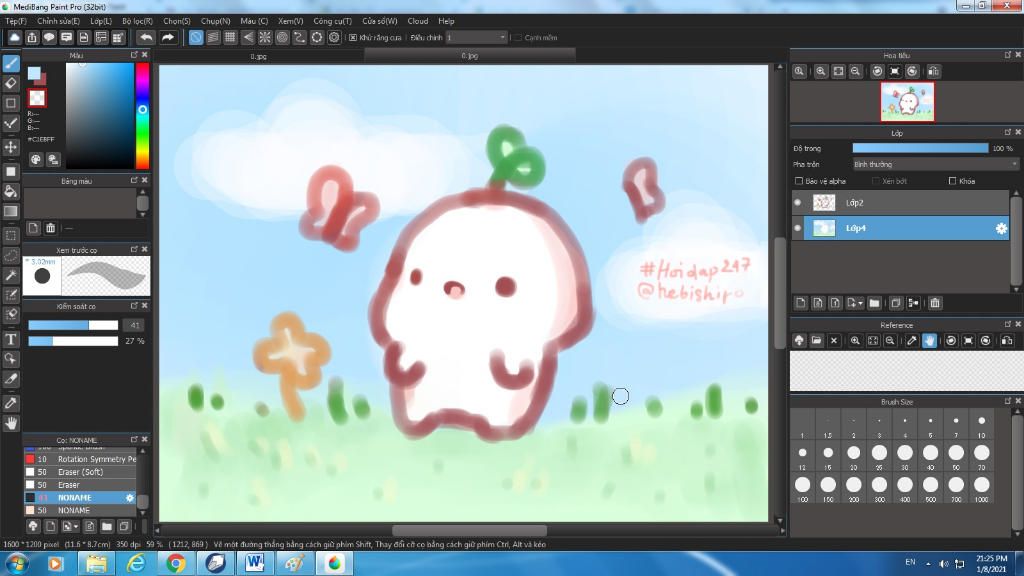The height and width of the screenshot is (576, 1024).
Task: Open the Bộ lọc(R) menu
Action: point(137,21)
